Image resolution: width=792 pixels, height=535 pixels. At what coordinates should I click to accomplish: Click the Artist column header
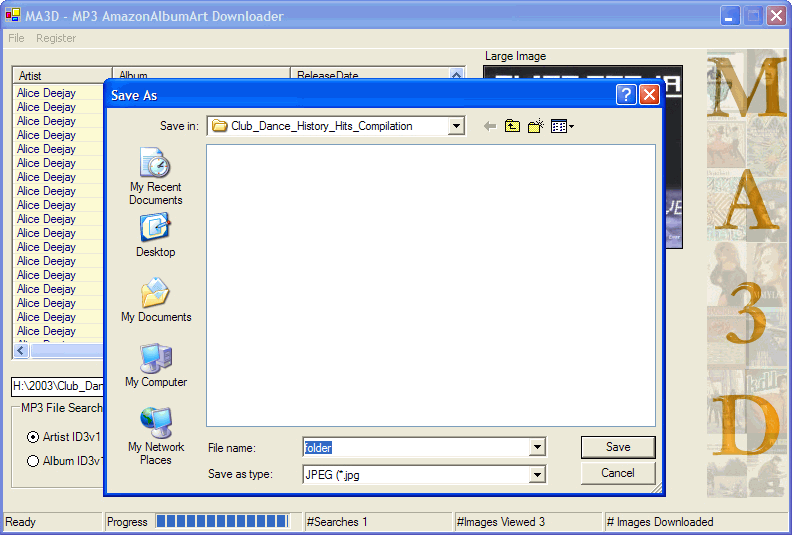[62, 76]
